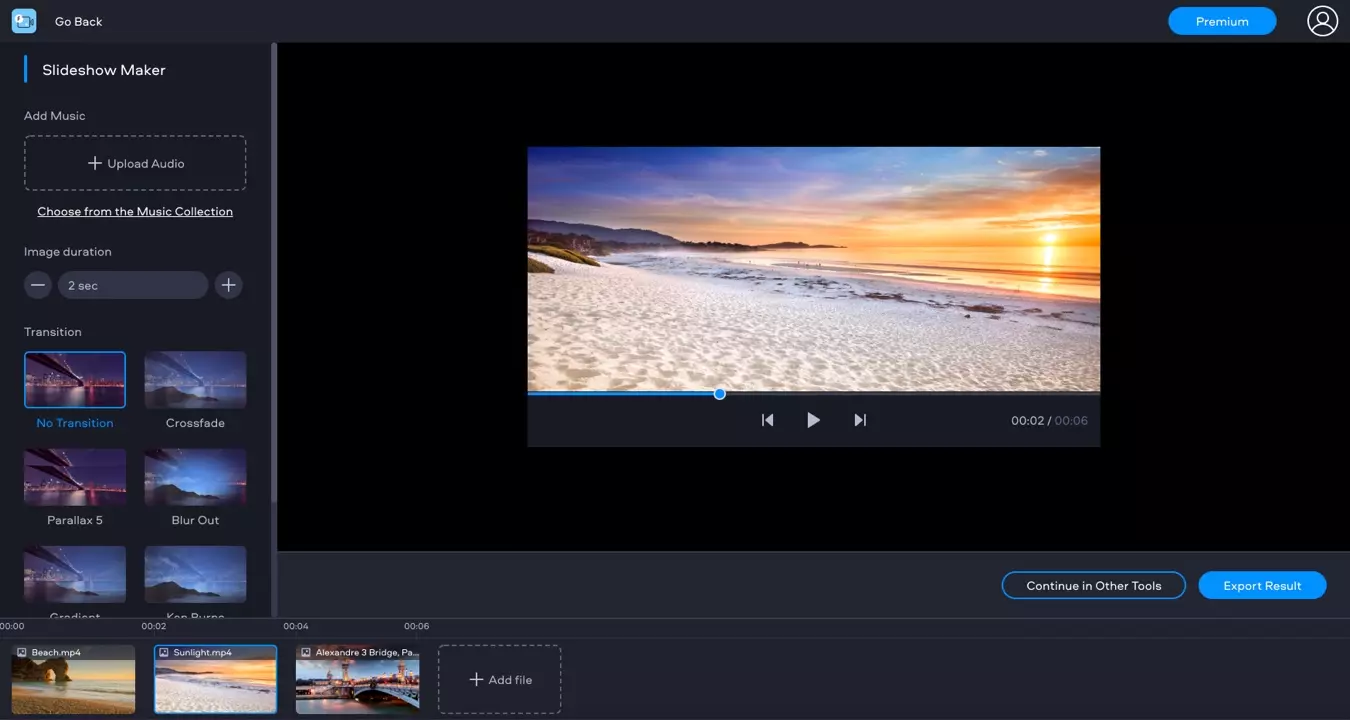Image resolution: width=1350 pixels, height=720 pixels.
Task: Click the app logo icon
Action: point(24,21)
